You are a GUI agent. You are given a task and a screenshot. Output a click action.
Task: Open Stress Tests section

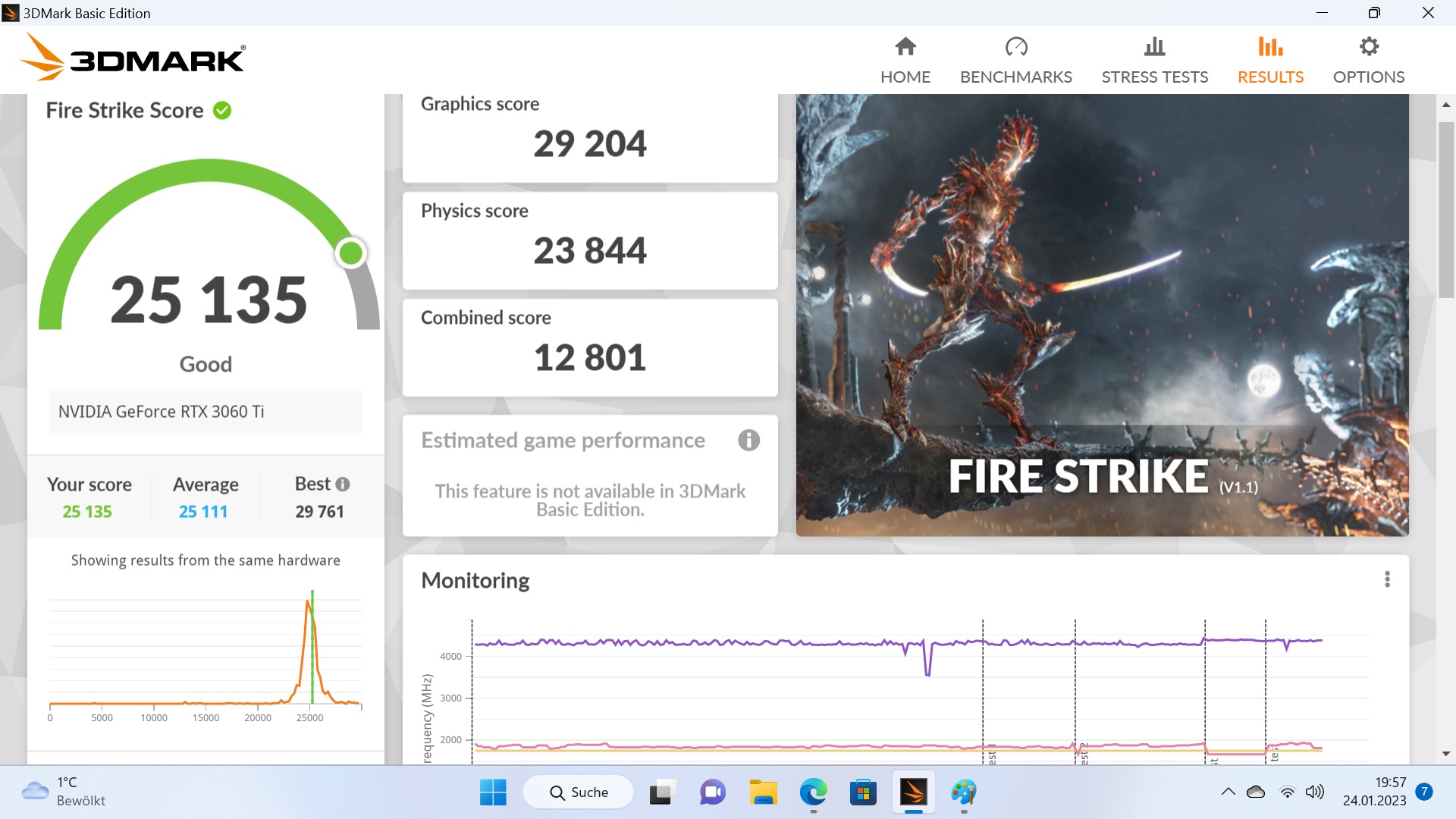tap(1154, 61)
